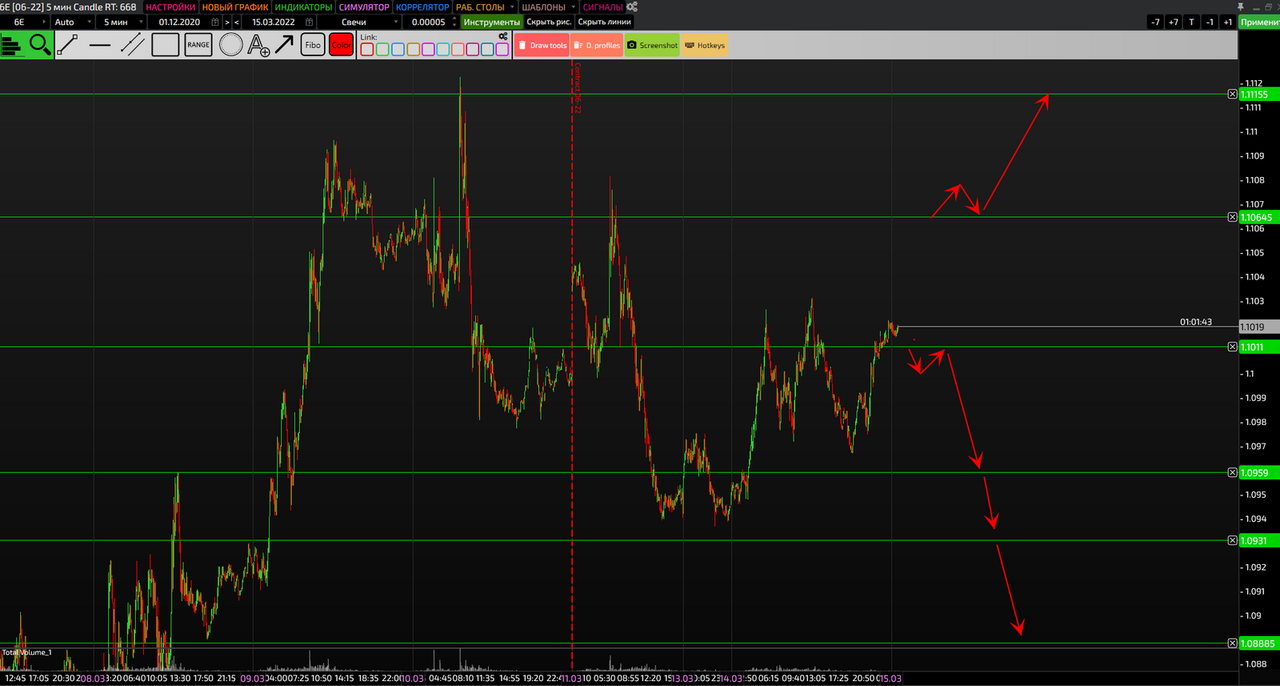Screen dimensions: 1280x686
Task: Open the 6E instrument dropdown
Action: click(25, 22)
